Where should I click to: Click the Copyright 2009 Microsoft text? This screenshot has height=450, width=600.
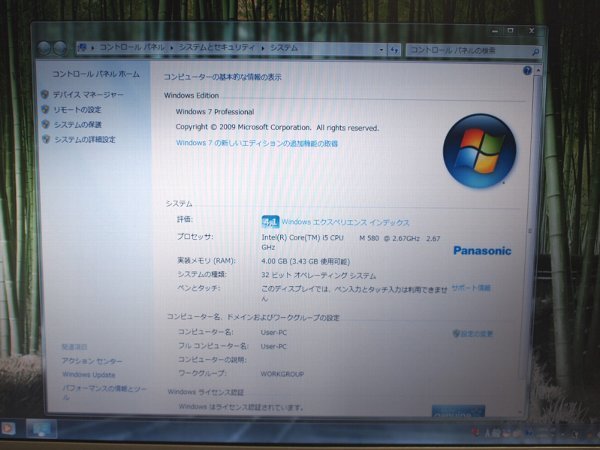[277, 127]
